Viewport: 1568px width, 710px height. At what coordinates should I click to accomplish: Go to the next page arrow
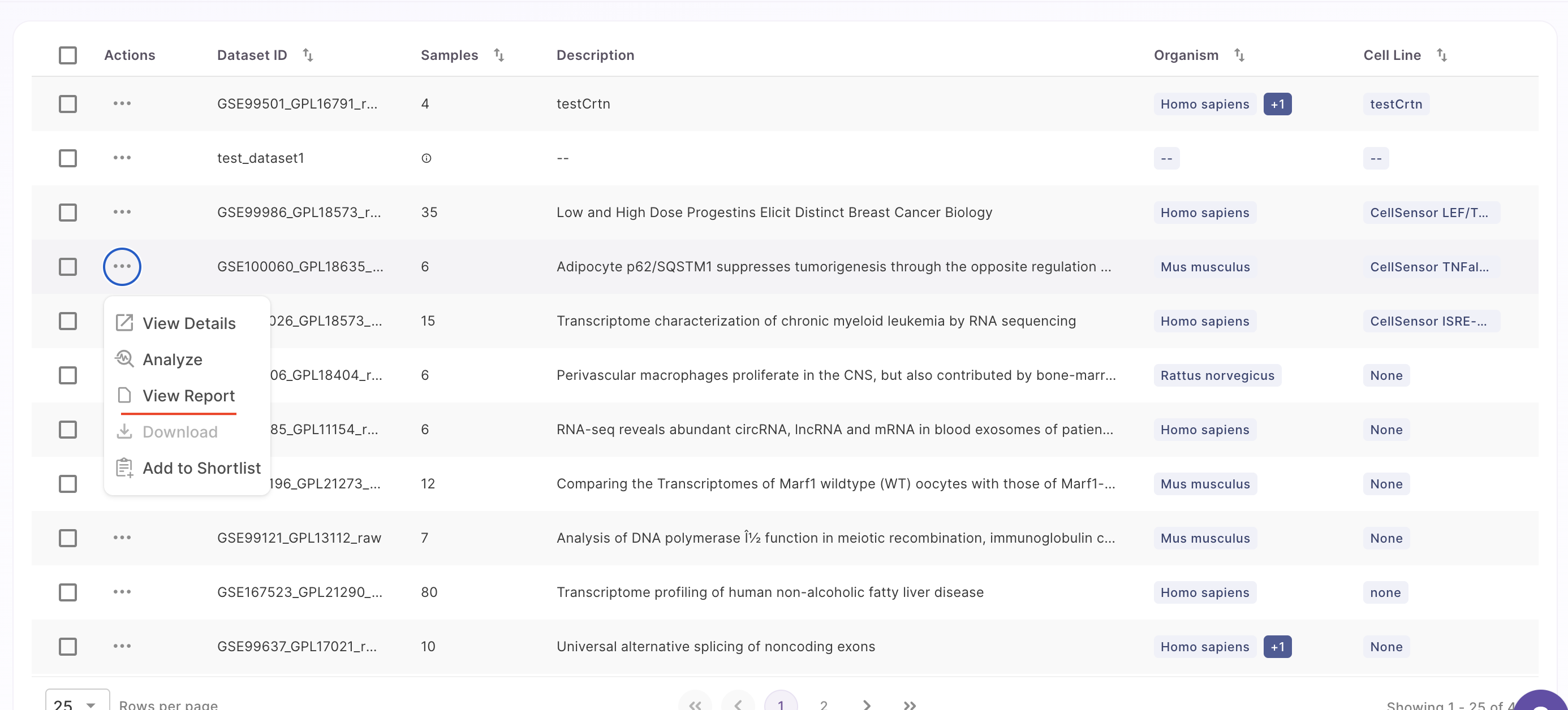point(866,704)
